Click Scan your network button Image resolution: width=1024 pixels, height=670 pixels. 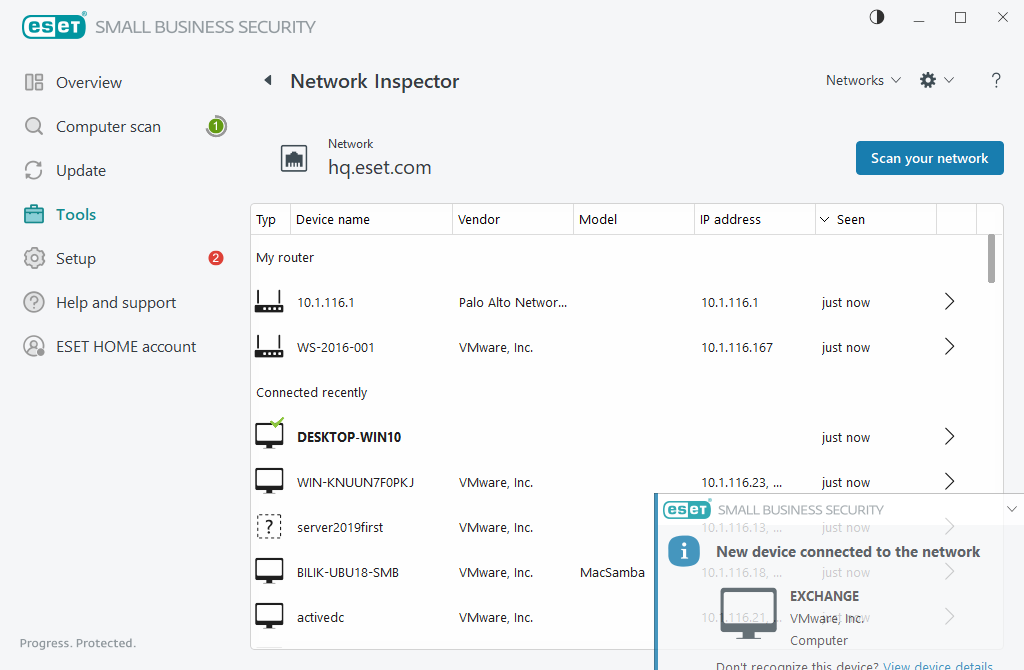(929, 158)
